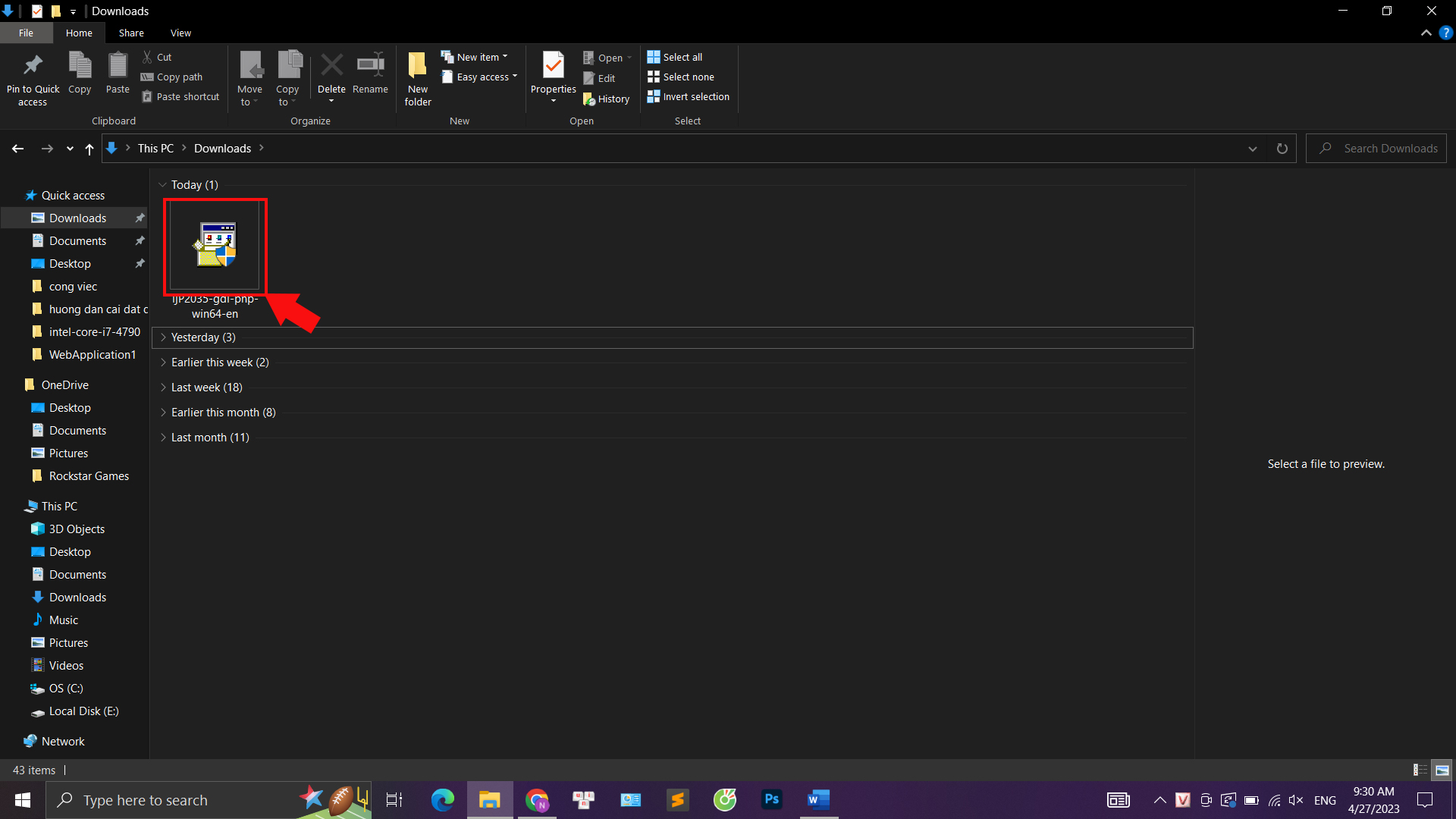Go back with the Back arrow

click(x=17, y=149)
